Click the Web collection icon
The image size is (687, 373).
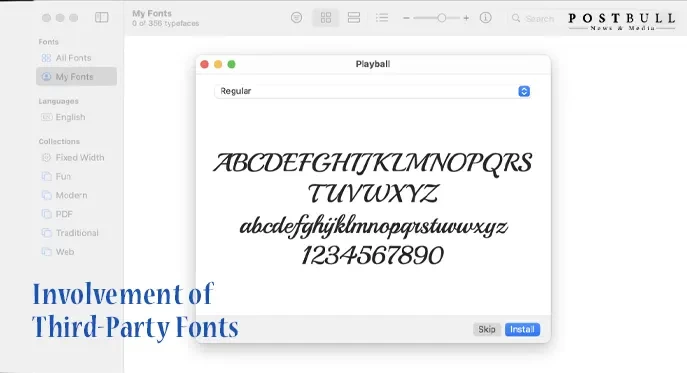pyautogui.click(x=46, y=252)
